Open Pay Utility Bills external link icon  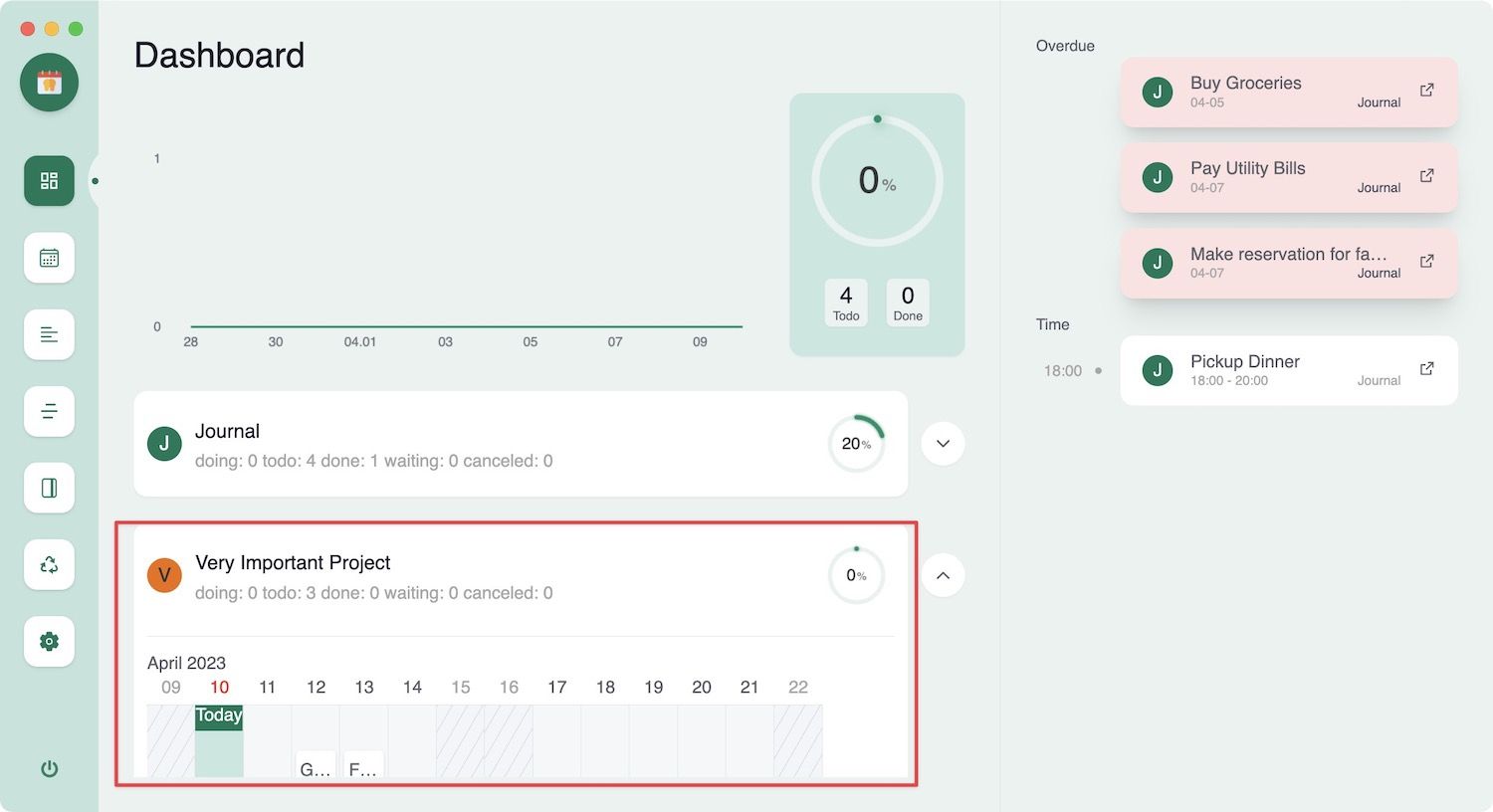click(x=1426, y=176)
